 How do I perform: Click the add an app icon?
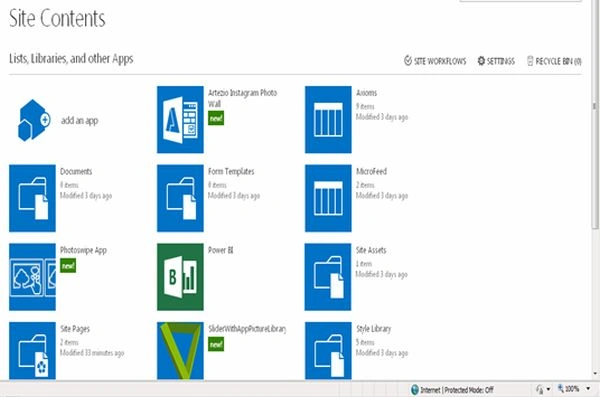tap(34, 120)
